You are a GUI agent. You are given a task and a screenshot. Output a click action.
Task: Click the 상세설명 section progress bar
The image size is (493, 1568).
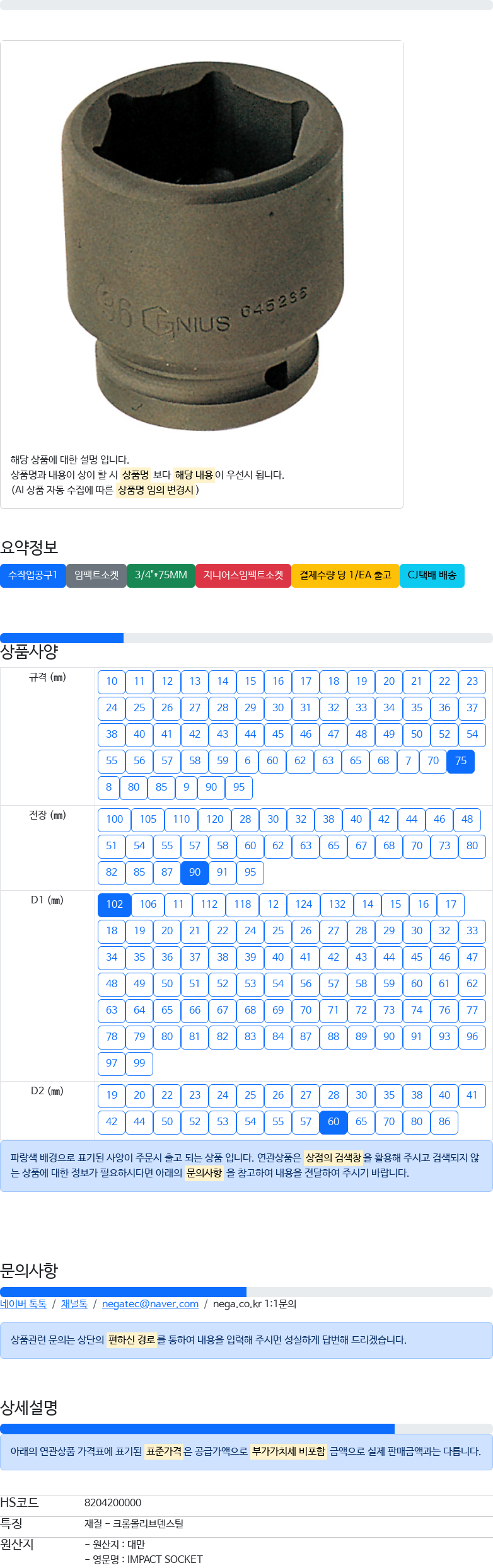tap(197, 1429)
